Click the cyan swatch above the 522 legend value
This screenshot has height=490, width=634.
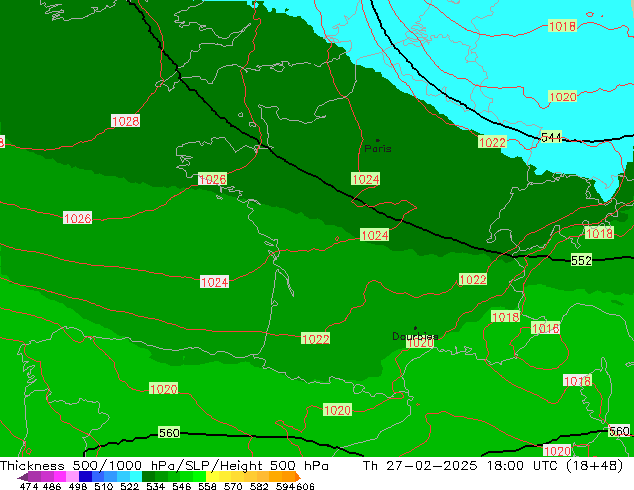(x=136, y=477)
